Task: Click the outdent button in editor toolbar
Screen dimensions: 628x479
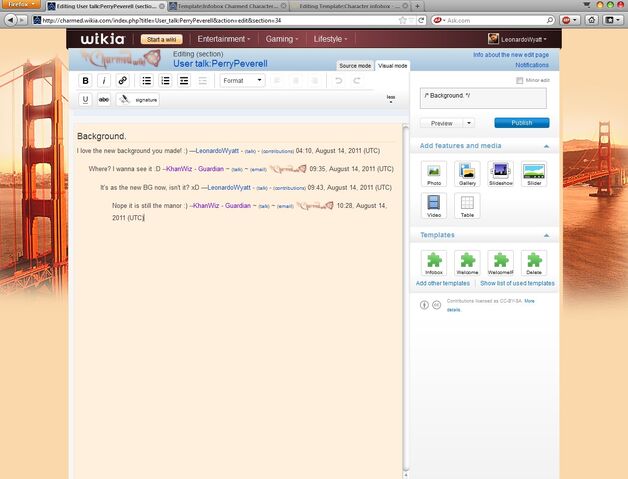Action: click(x=203, y=81)
